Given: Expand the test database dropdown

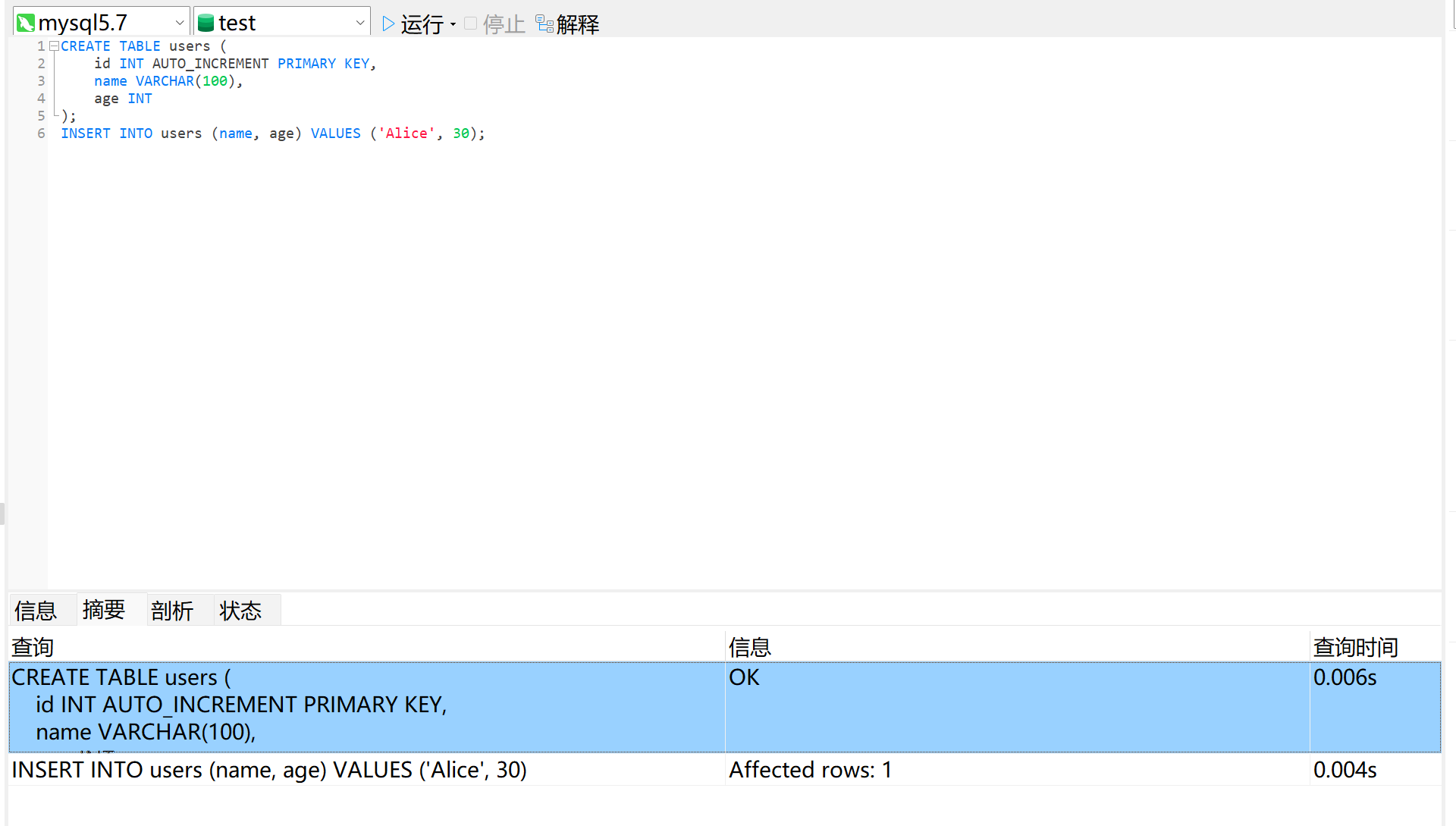Looking at the screenshot, I should tap(360, 23).
